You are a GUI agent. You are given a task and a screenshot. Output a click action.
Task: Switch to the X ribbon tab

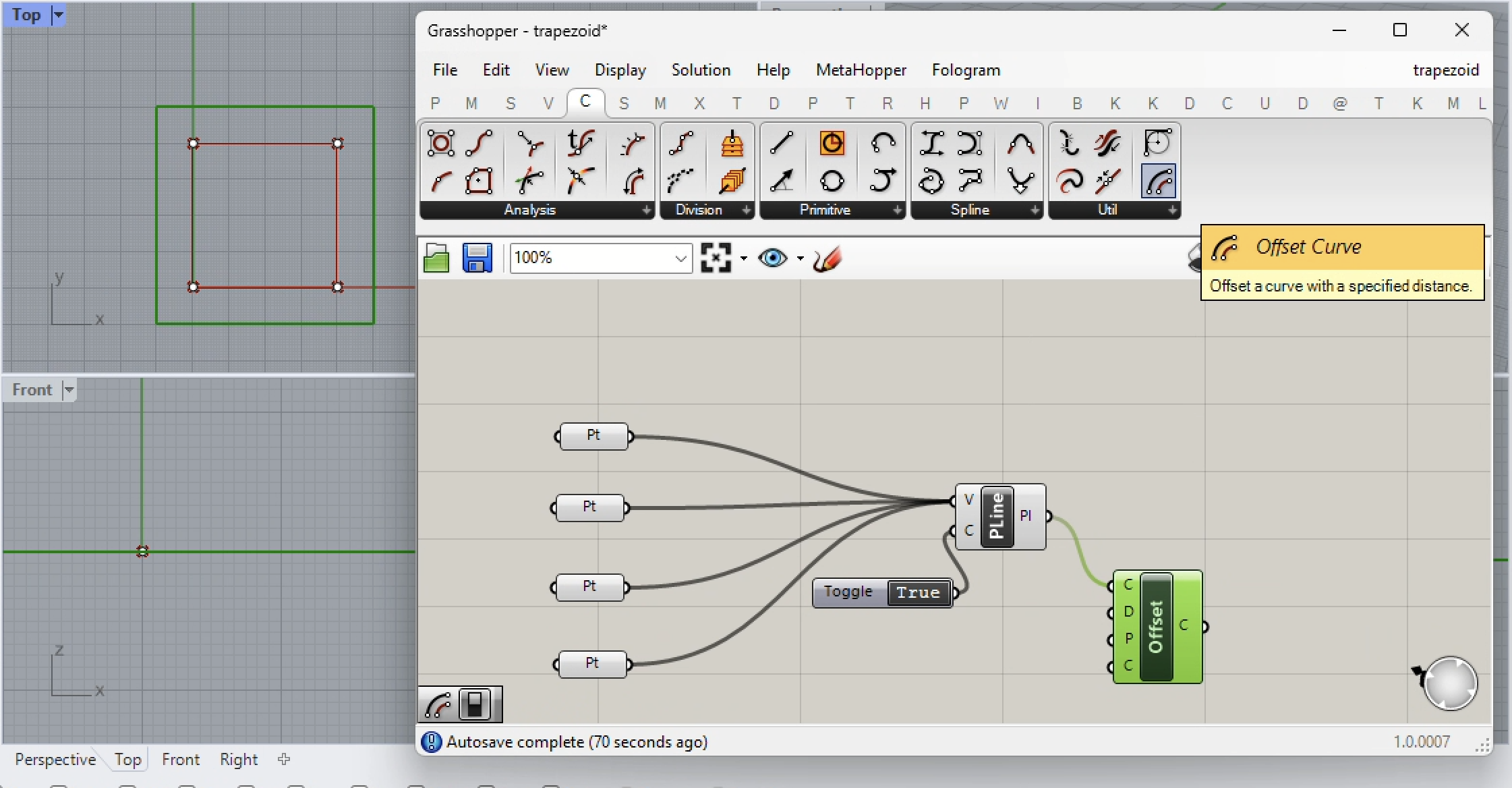[x=699, y=103]
